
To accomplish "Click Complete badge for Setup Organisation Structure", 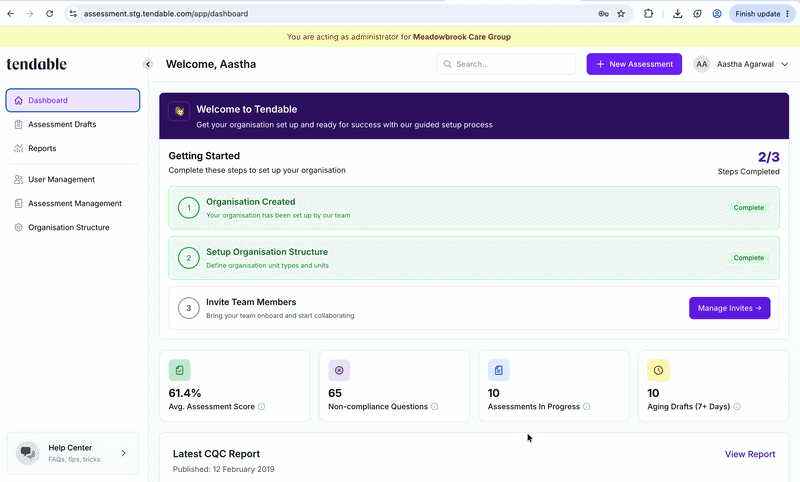I will 748,258.
